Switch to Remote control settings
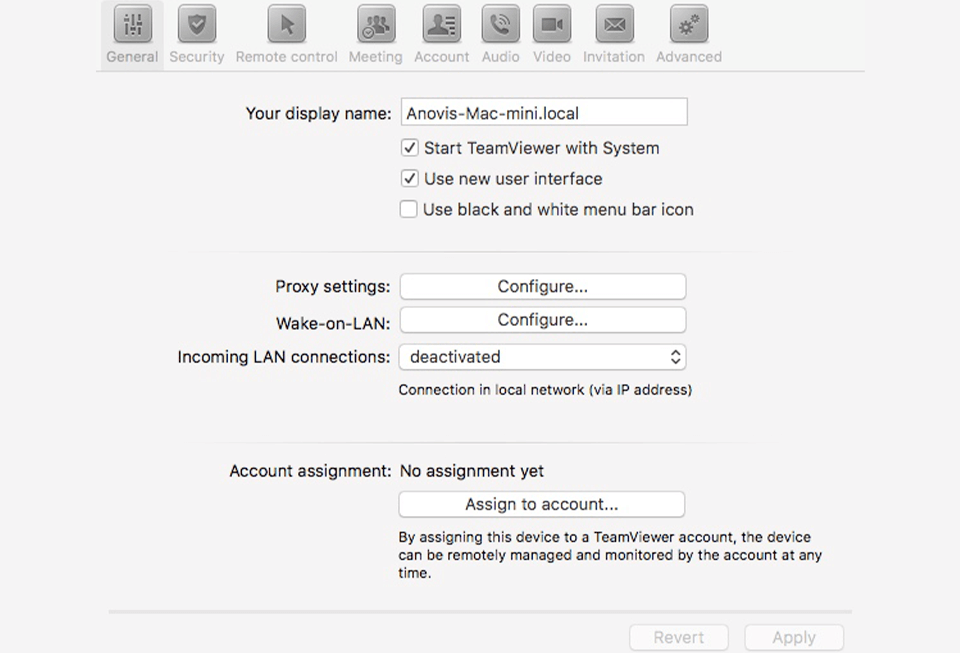960x653 pixels. click(287, 35)
